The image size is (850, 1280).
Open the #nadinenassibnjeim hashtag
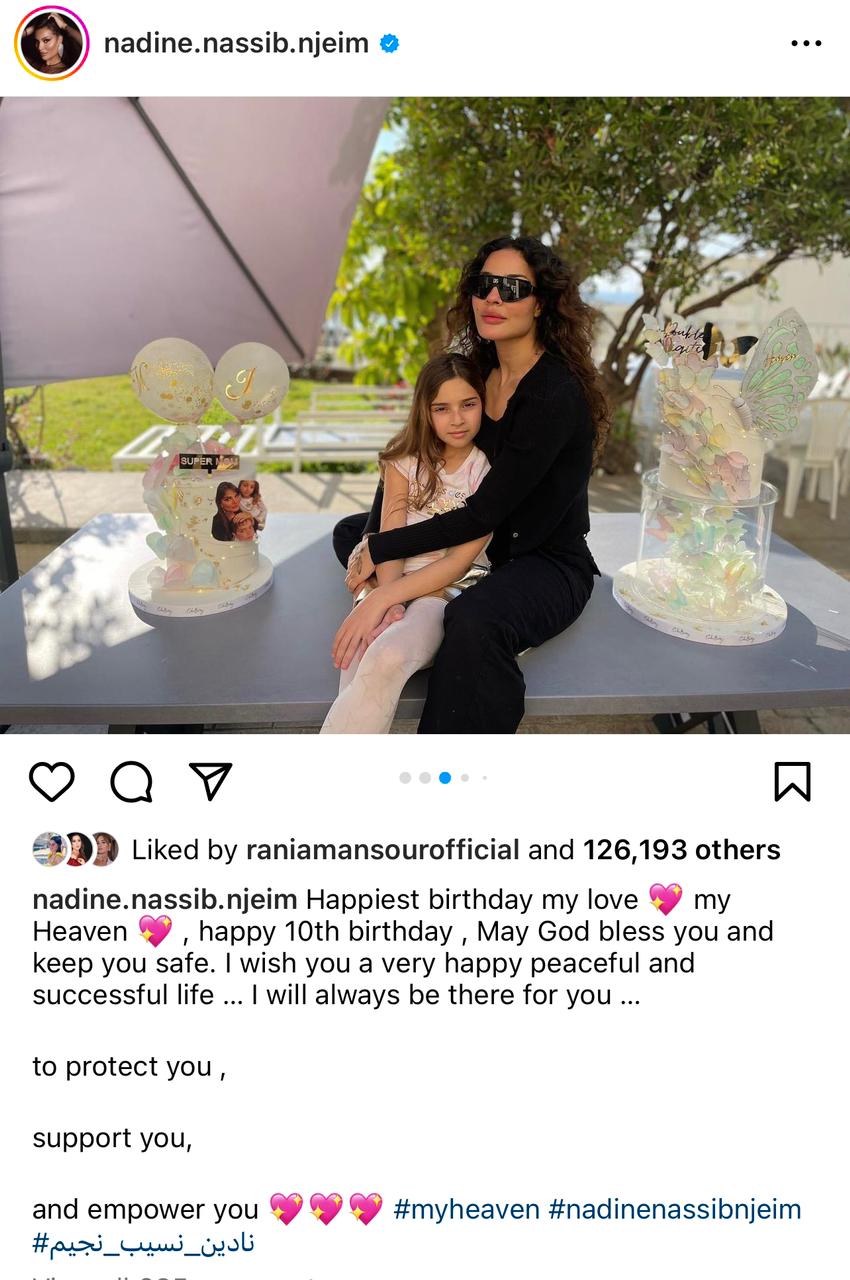(675, 1209)
